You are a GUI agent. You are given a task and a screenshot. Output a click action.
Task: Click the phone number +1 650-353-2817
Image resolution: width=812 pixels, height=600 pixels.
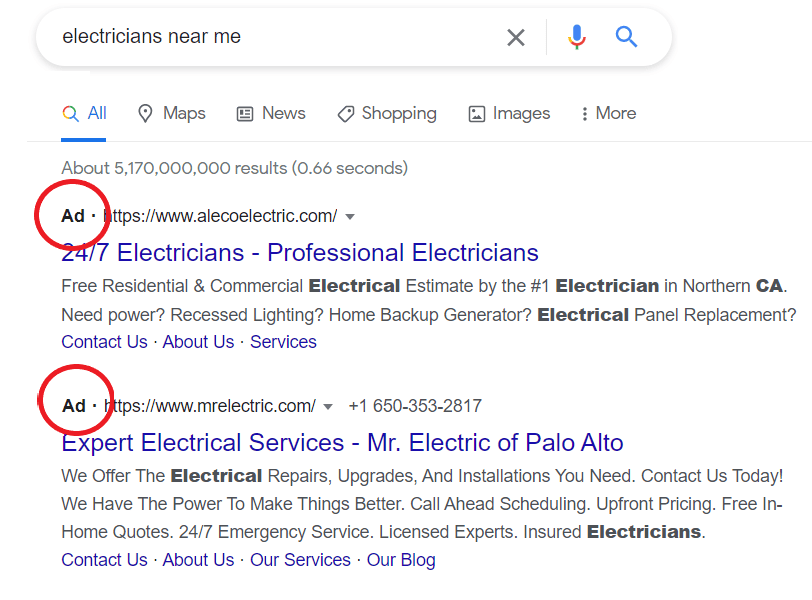(415, 405)
